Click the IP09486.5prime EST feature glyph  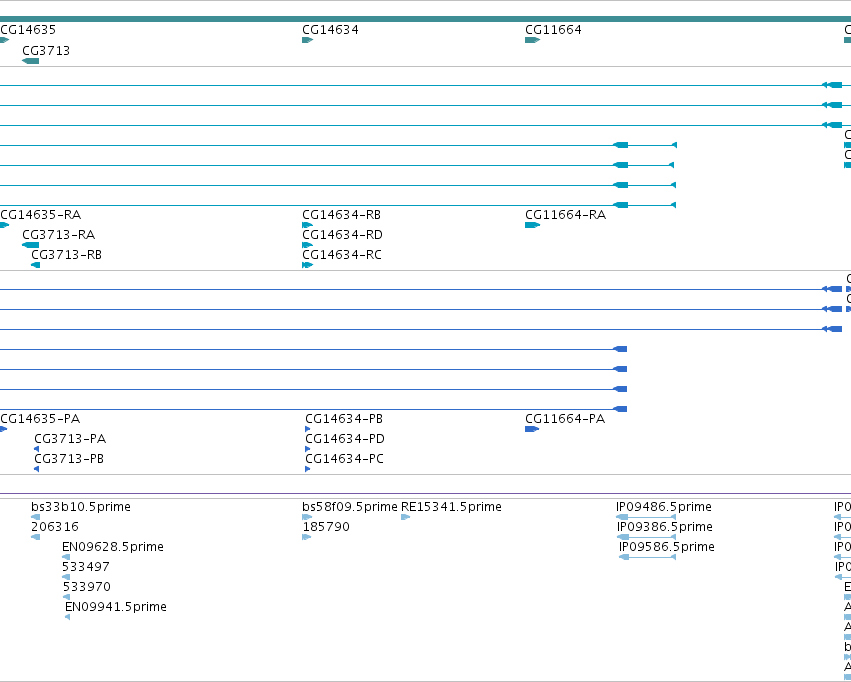[x=646, y=517]
